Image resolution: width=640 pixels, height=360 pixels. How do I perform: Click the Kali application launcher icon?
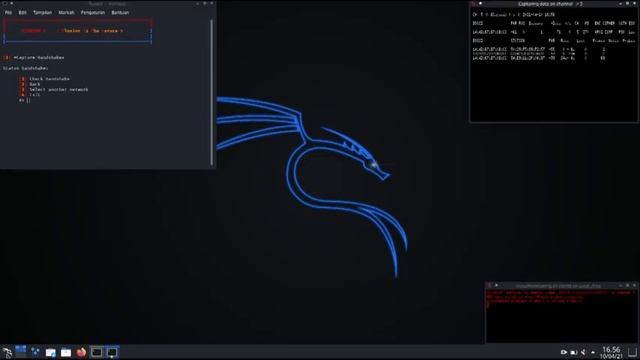pos(7,352)
